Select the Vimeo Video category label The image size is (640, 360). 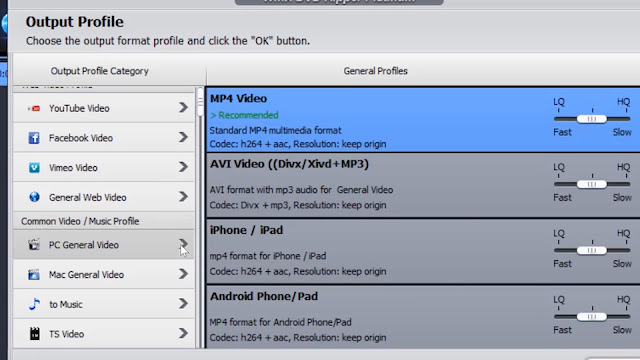tap(73, 168)
